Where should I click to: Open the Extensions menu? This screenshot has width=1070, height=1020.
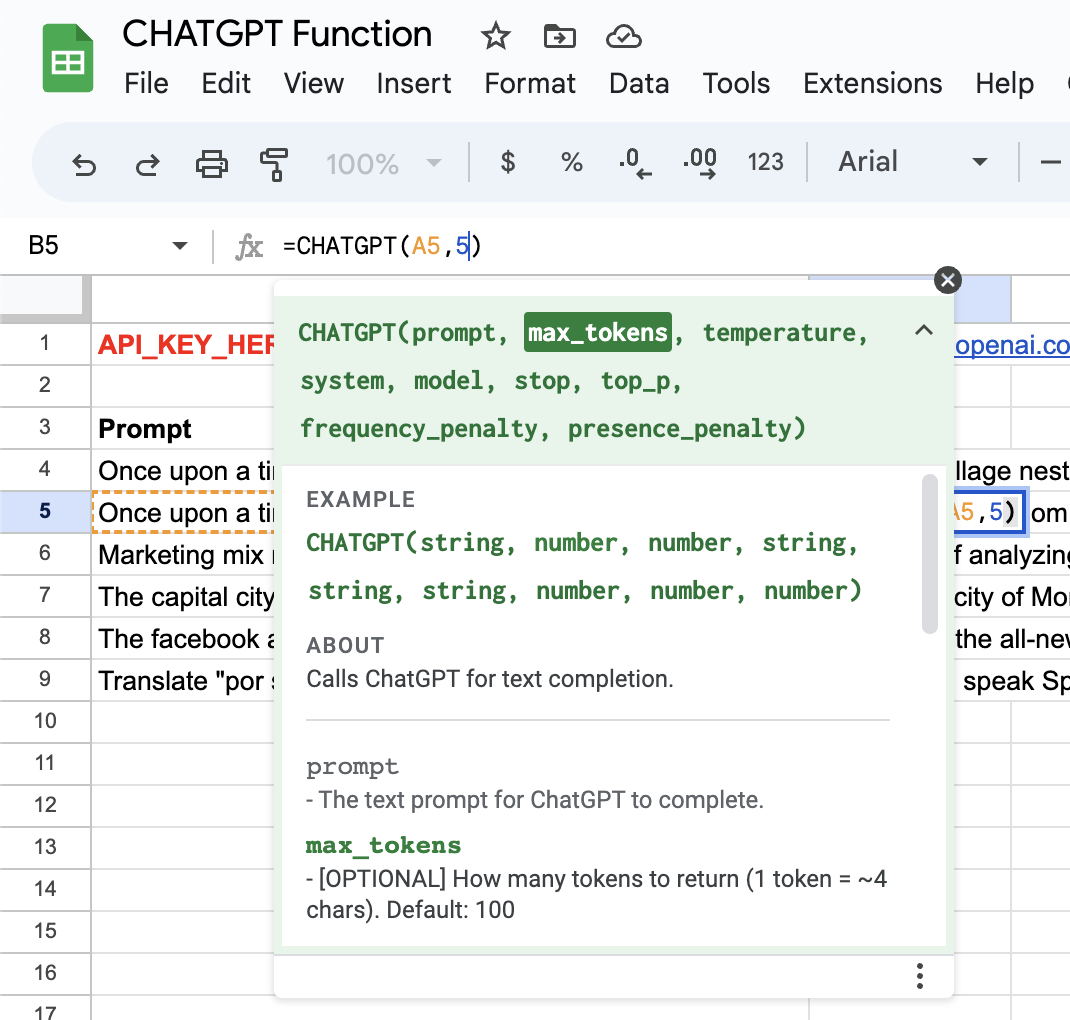point(873,83)
